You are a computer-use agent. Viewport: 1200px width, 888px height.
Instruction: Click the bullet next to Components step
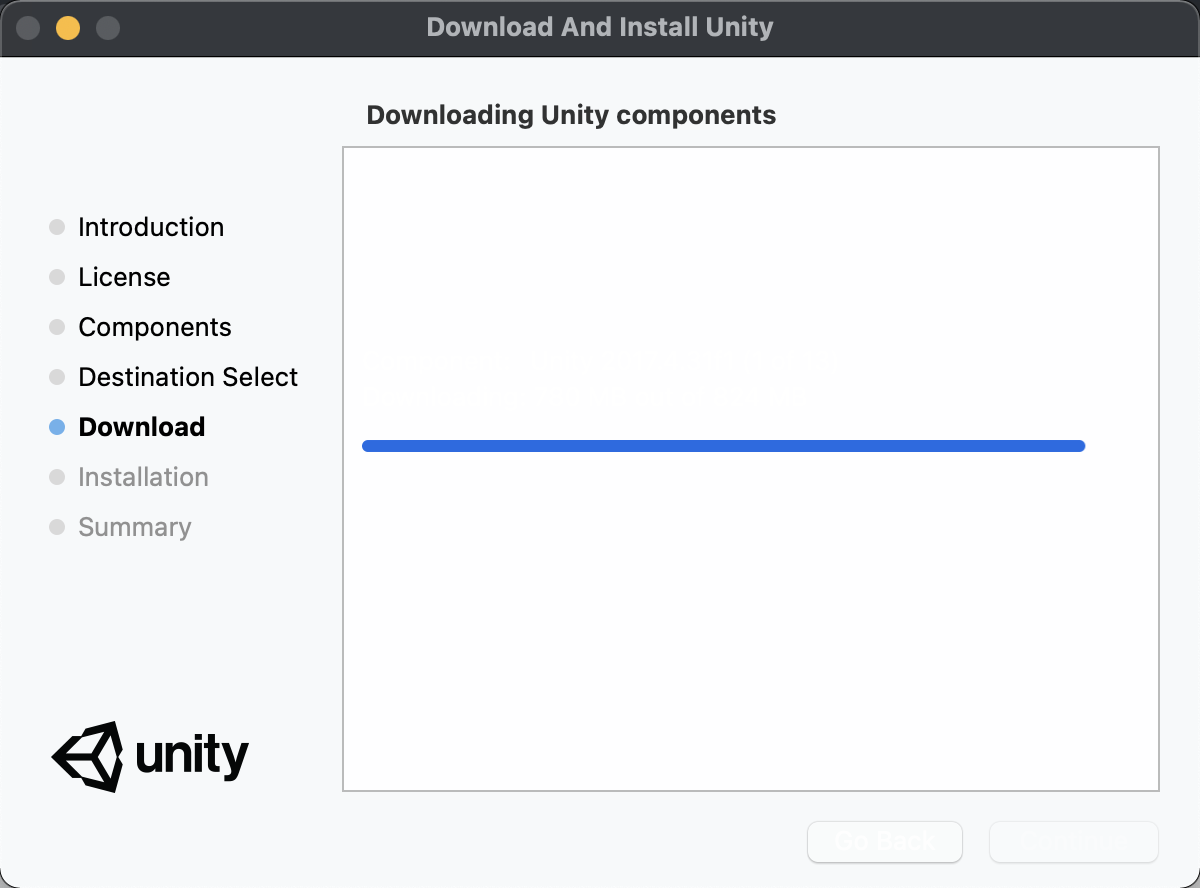(x=56, y=327)
